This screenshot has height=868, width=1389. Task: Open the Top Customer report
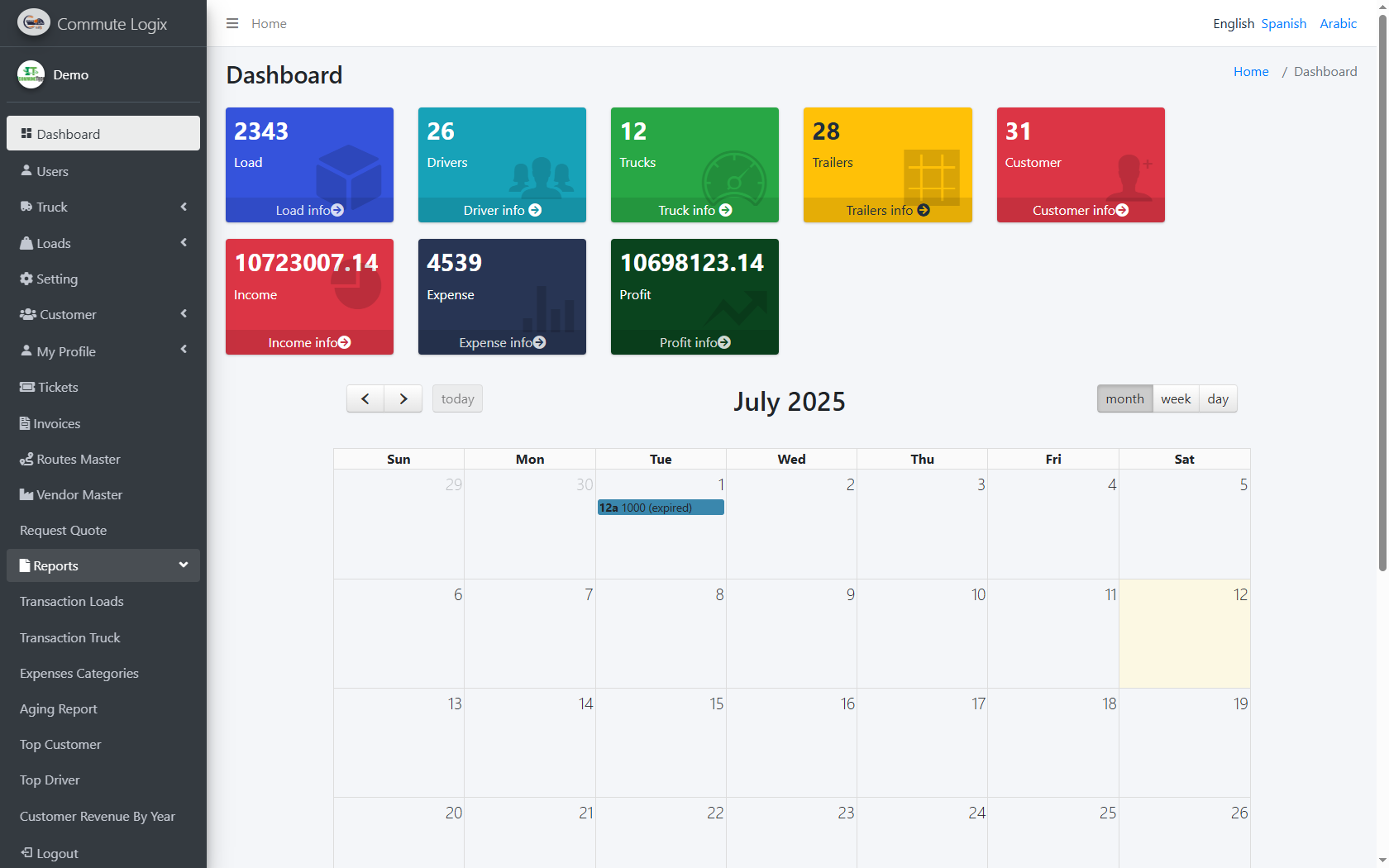(60, 744)
